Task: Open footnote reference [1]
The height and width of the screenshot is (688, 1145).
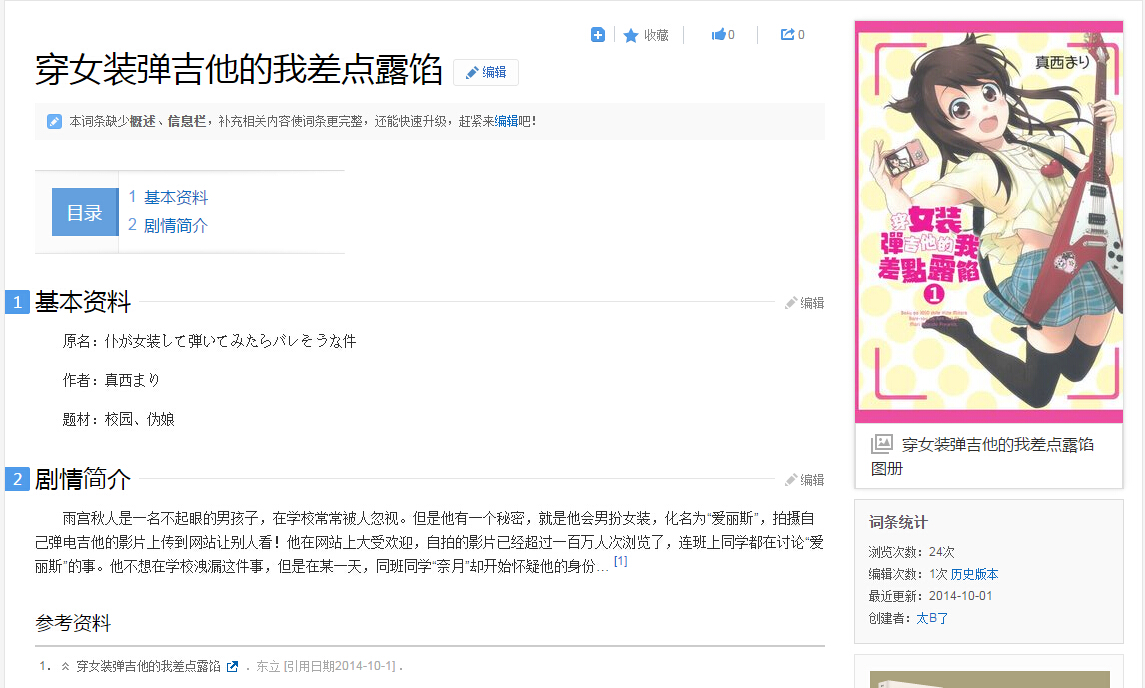Action: tap(620, 561)
